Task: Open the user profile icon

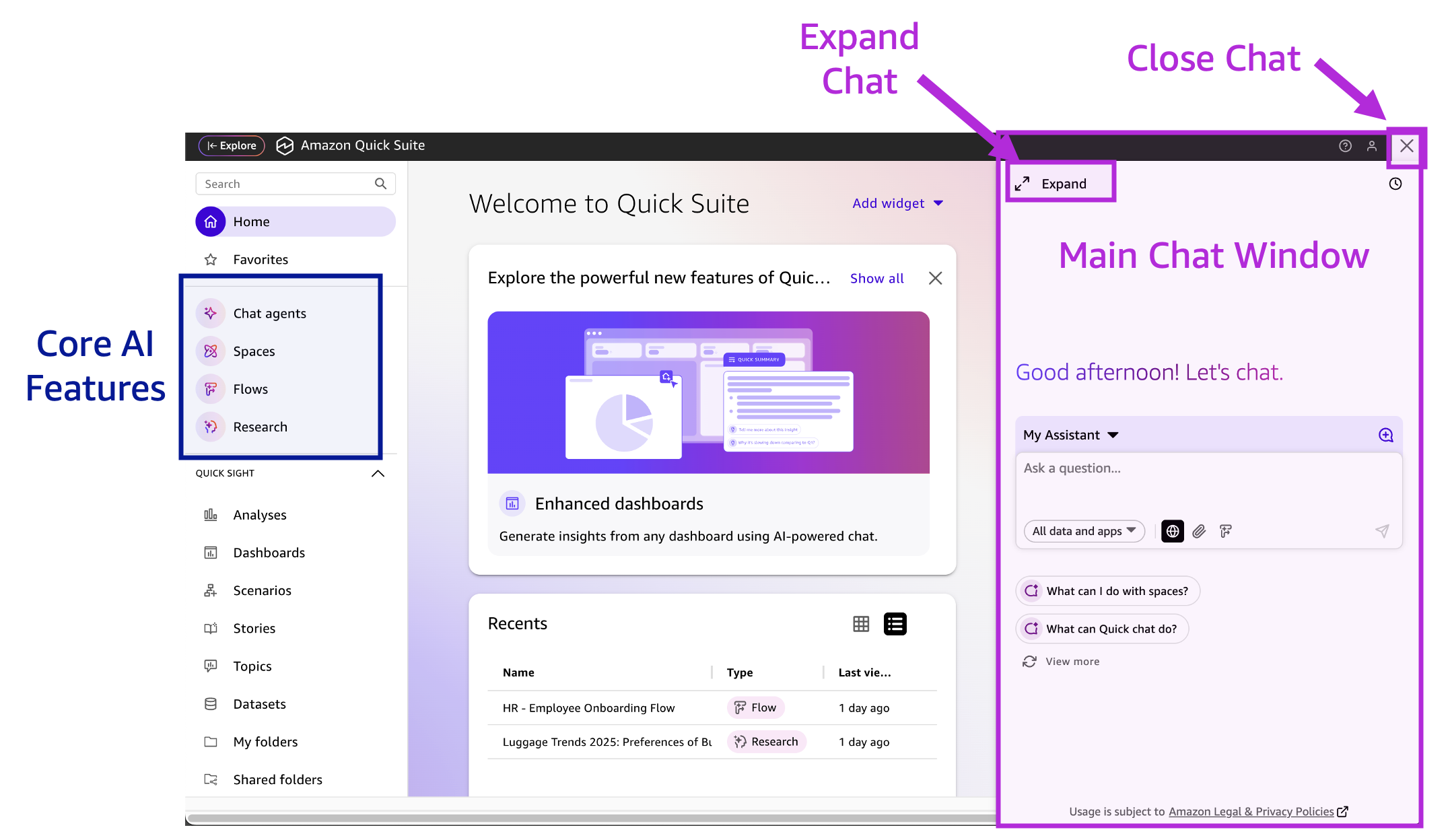Action: tap(1371, 146)
